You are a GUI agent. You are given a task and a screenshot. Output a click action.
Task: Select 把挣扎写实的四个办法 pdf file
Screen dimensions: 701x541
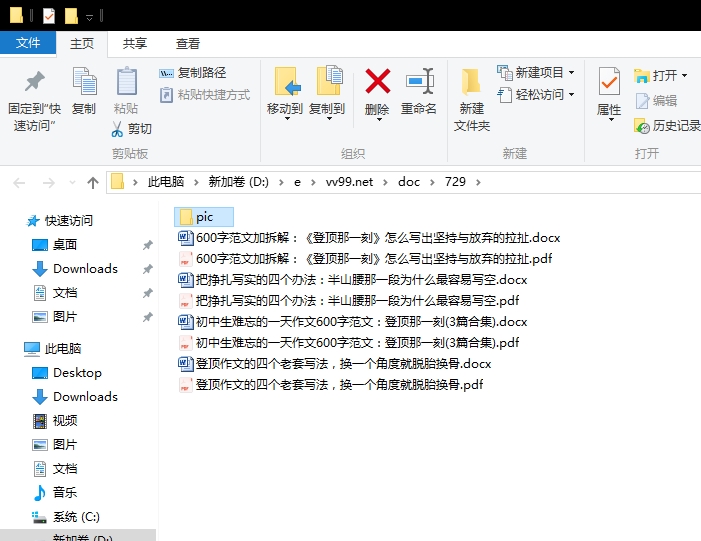(349, 300)
